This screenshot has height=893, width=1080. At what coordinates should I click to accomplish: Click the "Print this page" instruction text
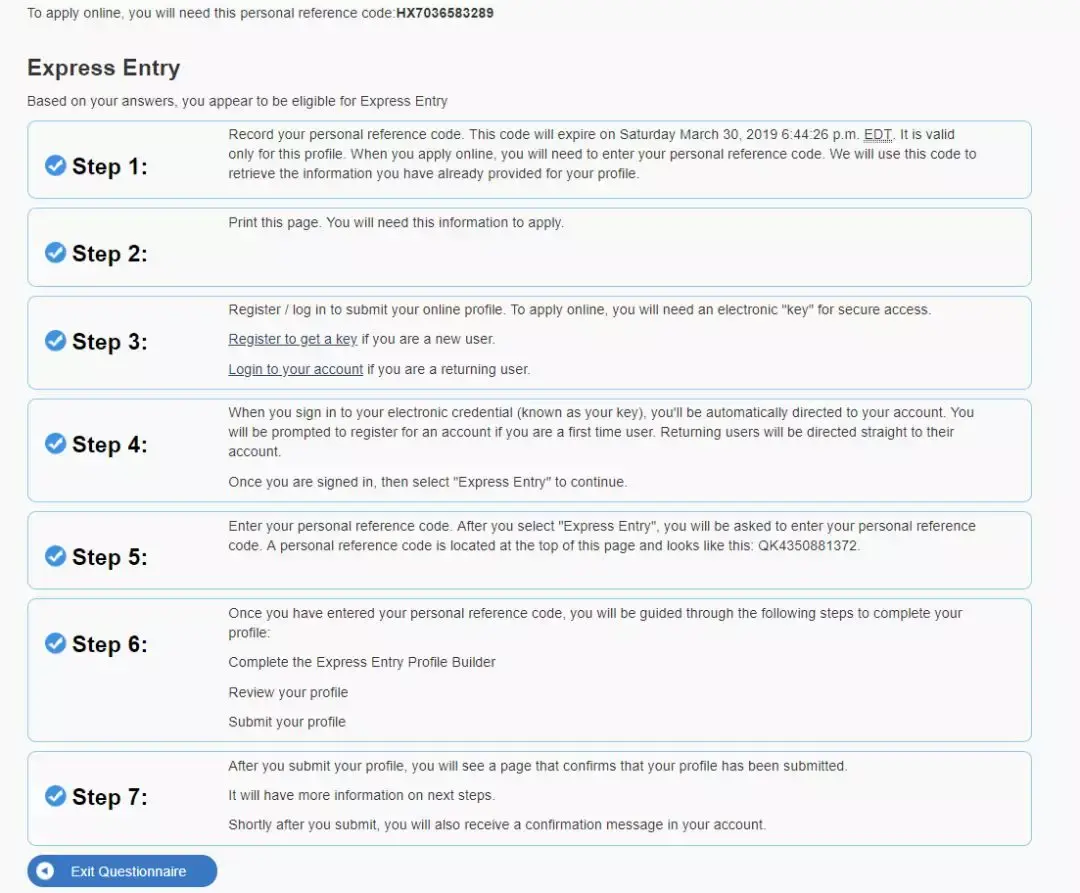396,222
